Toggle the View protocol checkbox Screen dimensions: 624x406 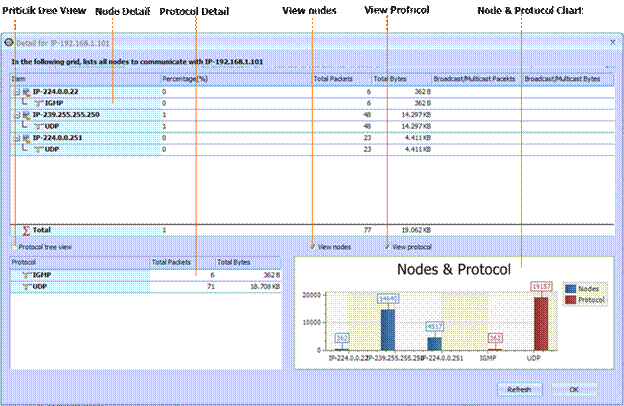tap(387, 247)
